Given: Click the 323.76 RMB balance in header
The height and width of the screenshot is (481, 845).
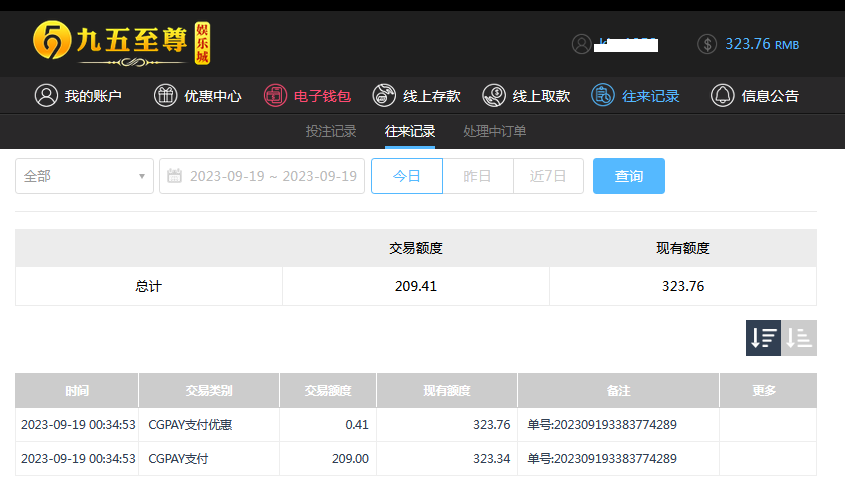Looking at the screenshot, I should tap(762, 44).
